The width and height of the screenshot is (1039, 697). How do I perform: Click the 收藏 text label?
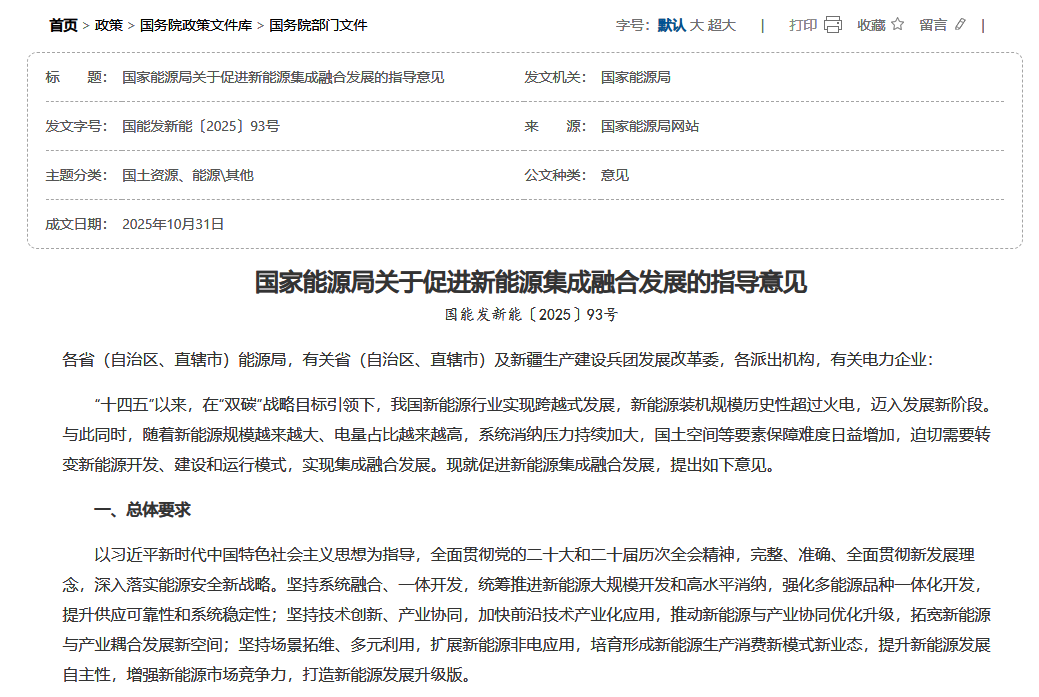point(871,25)
